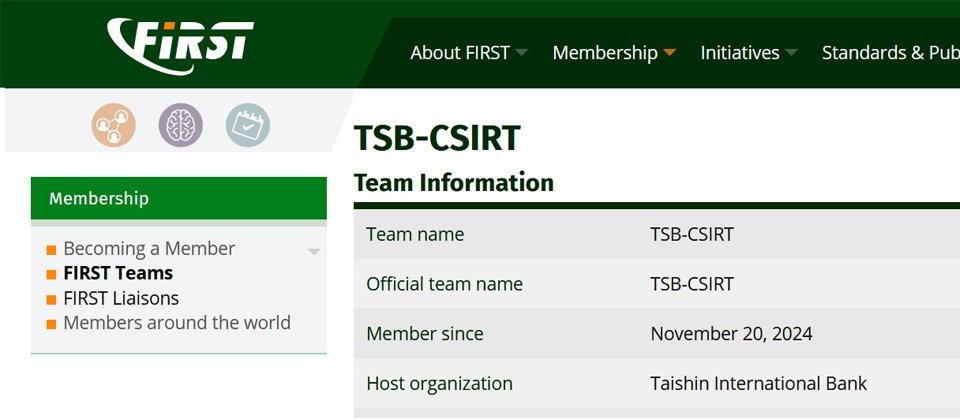
Task: Click the Team name label
Action: (x=415, y=234)
